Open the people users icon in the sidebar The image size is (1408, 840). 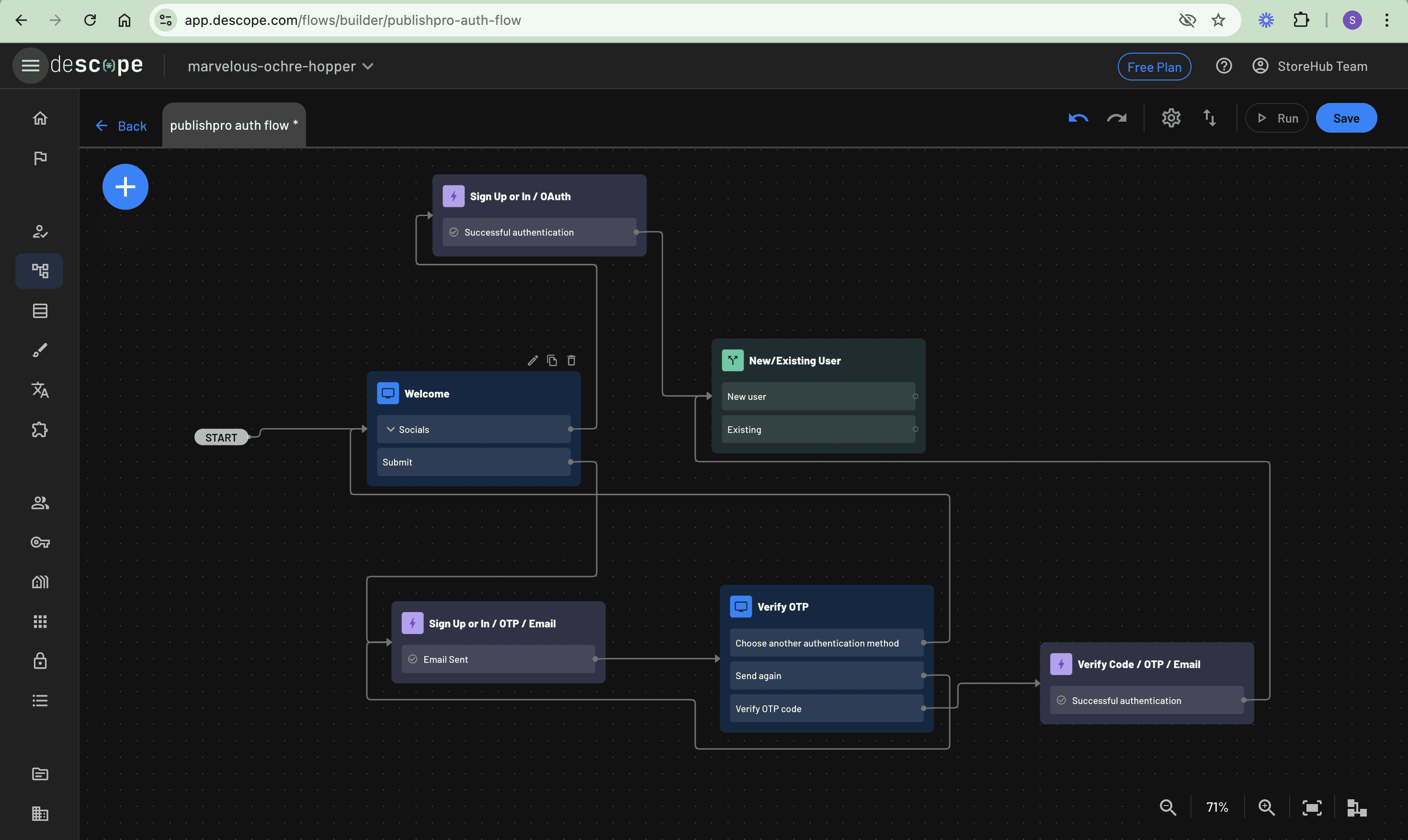pos(40,503)
